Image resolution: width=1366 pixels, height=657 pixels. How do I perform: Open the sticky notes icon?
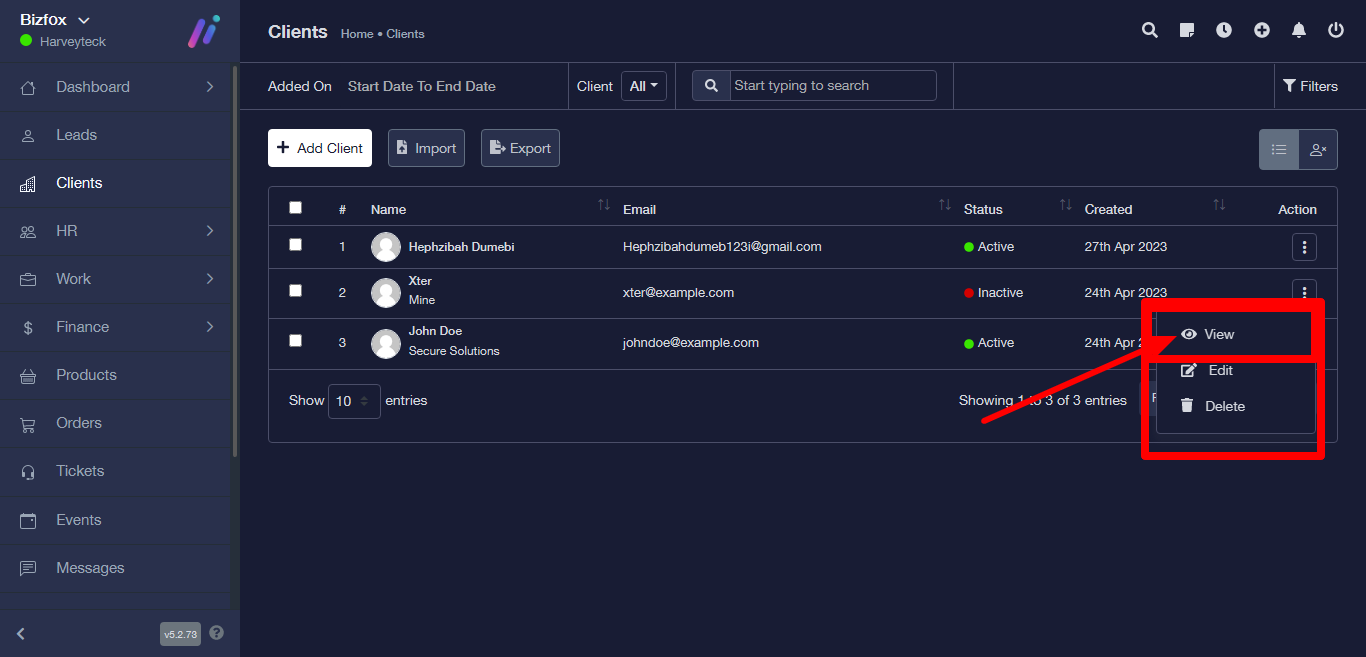pos(1187,31)
